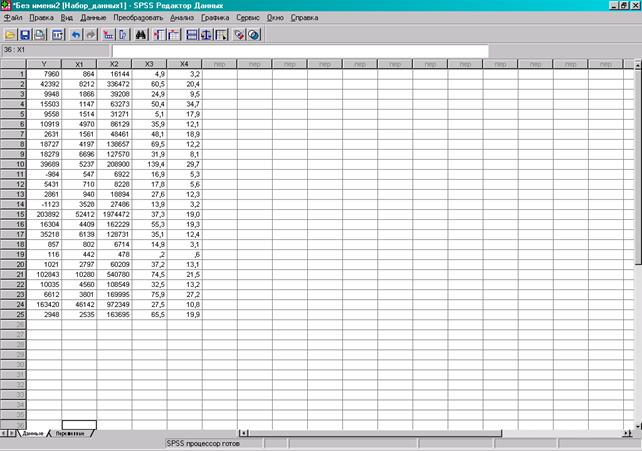This screenshot has height=451, width=642.
Task: Select cell with value 46142
Action: click(79, 304)
